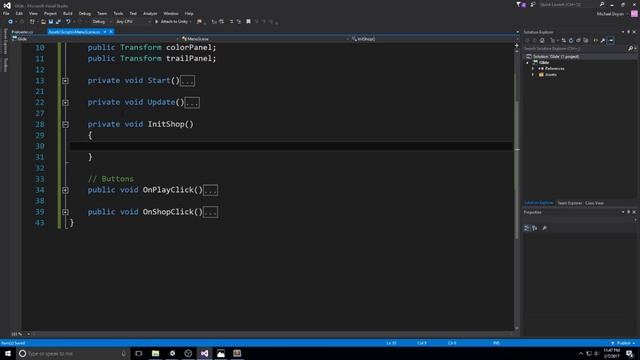Click the Visual Studio taskbar icon
The height and width of the screenshot is (360, 640).
(204, 353)
